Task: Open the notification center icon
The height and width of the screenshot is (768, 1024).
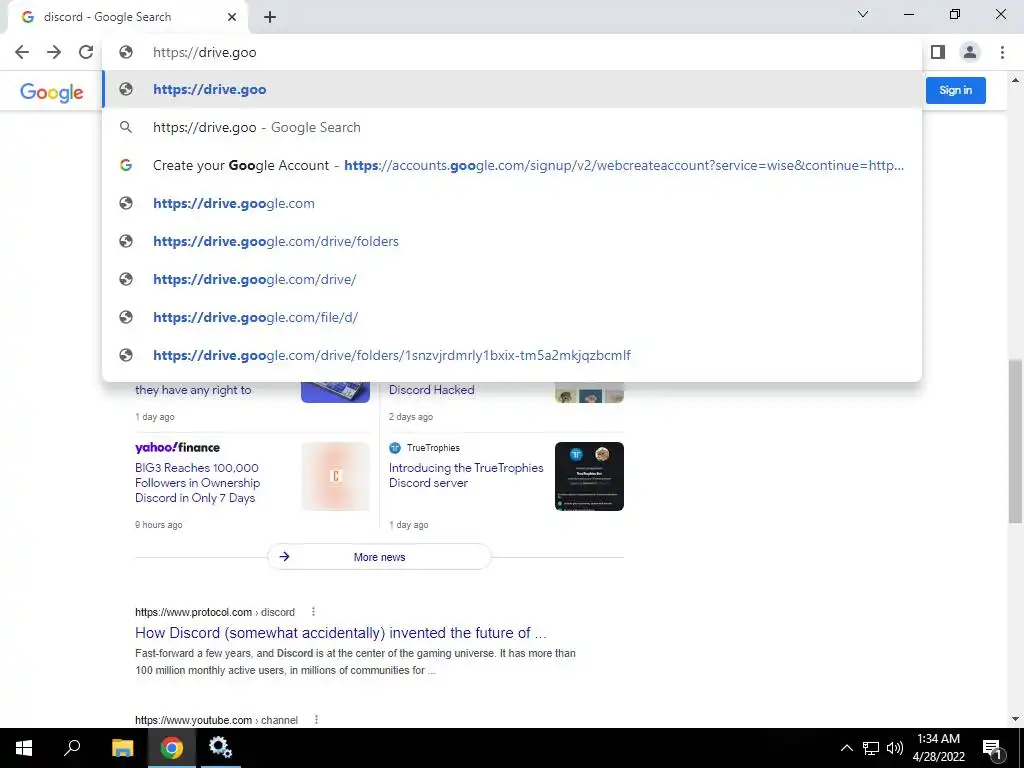Action: 992,748
